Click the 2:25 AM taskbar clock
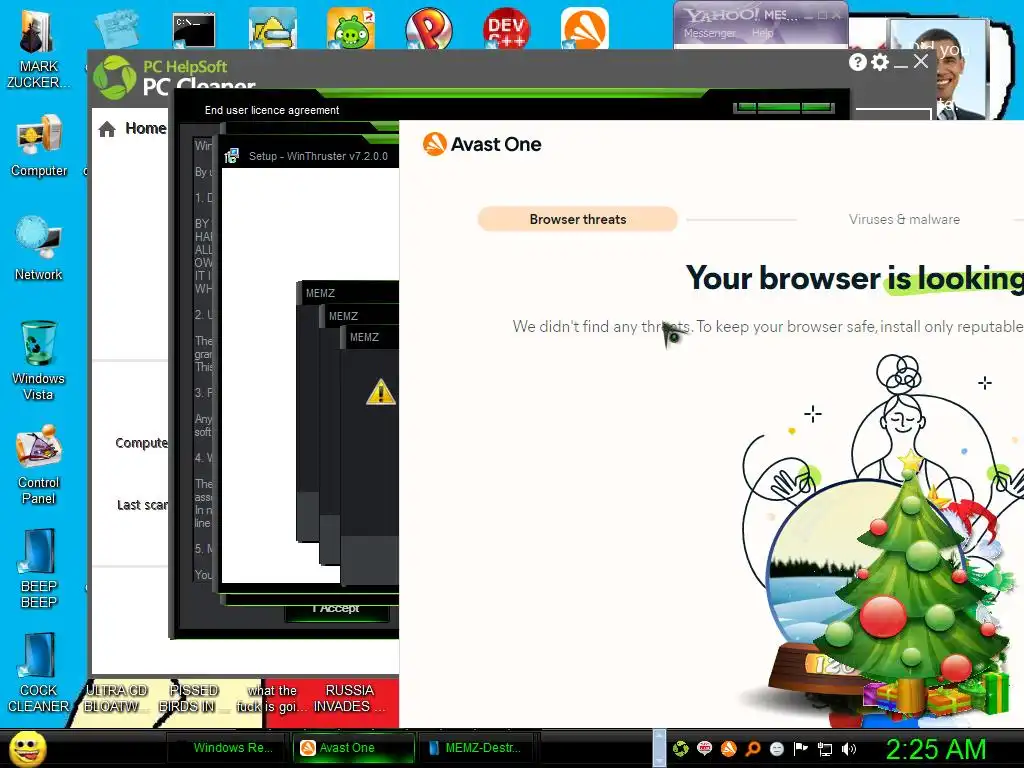Viewport: 1024px width, 768px height. [935, 749]
